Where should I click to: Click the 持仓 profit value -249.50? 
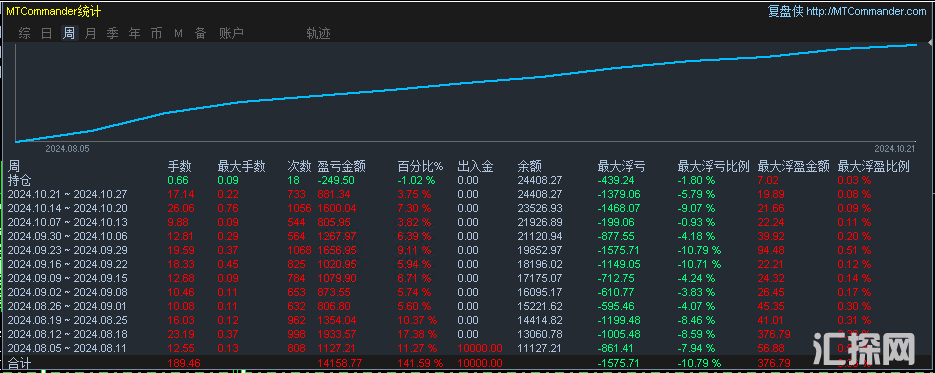coord(336,180)
